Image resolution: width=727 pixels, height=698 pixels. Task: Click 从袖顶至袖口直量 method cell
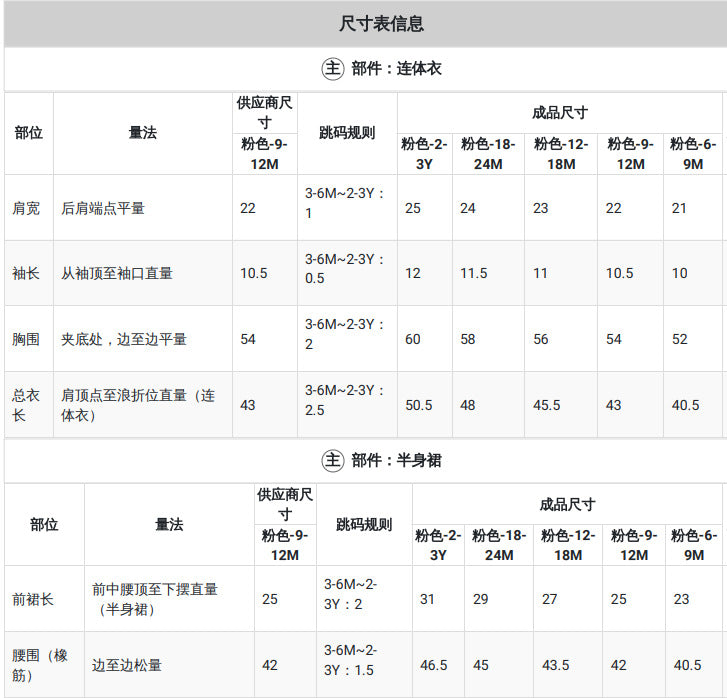click(x=117, y=273)
